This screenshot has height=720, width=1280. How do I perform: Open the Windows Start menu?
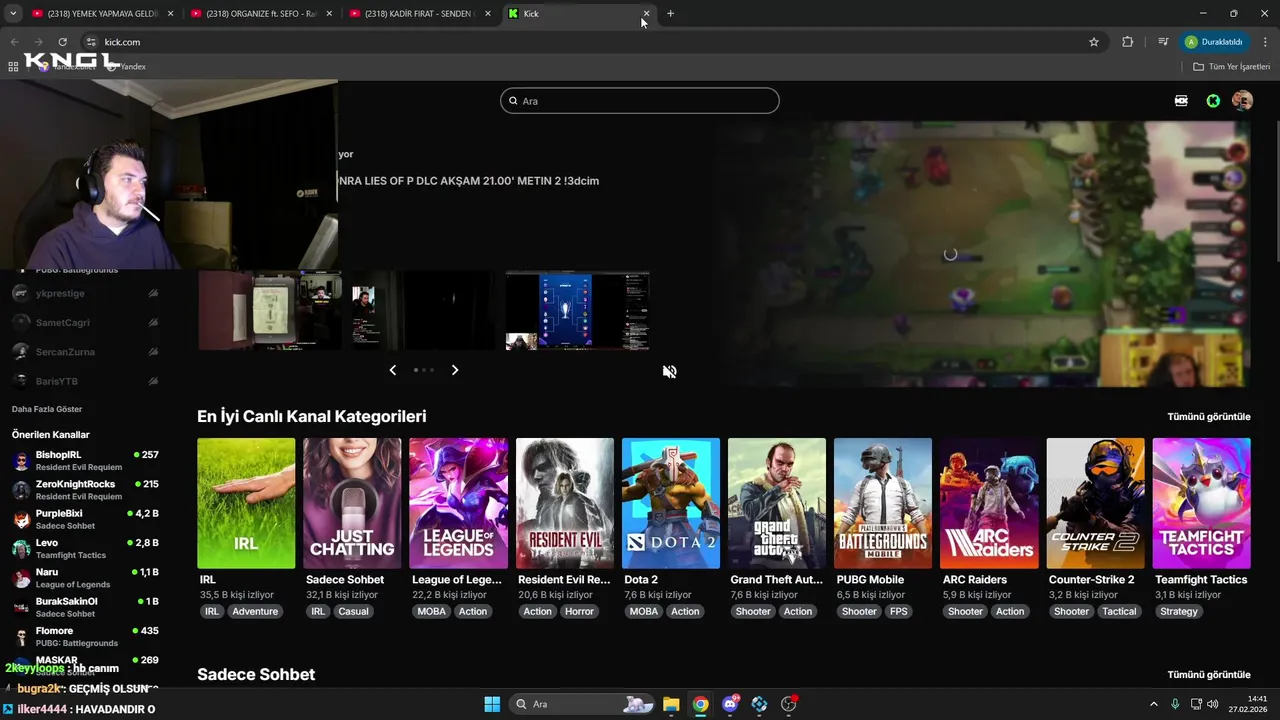[492, 704]
